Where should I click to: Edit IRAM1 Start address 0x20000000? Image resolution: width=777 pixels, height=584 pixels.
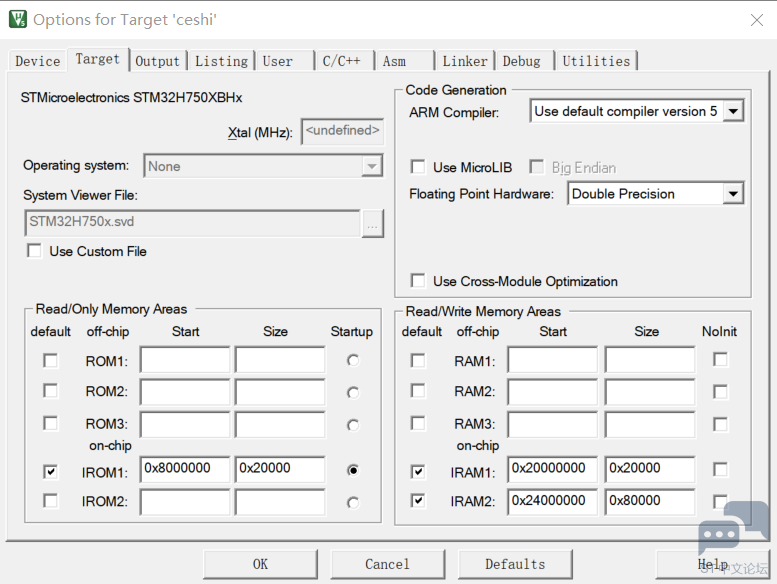pyautogui.click(x=553, y=469)
